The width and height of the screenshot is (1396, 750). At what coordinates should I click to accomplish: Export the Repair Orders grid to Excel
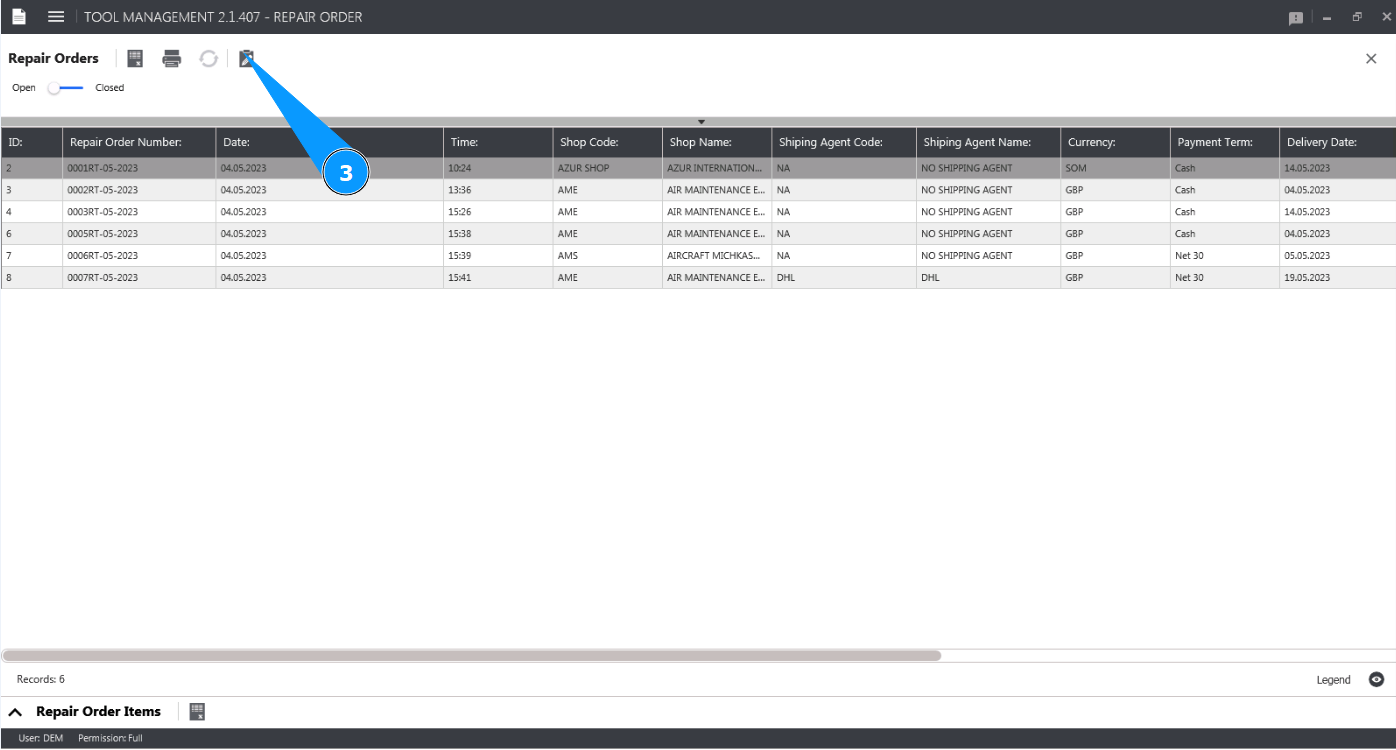pyautogui.click(x=135, y=59)
